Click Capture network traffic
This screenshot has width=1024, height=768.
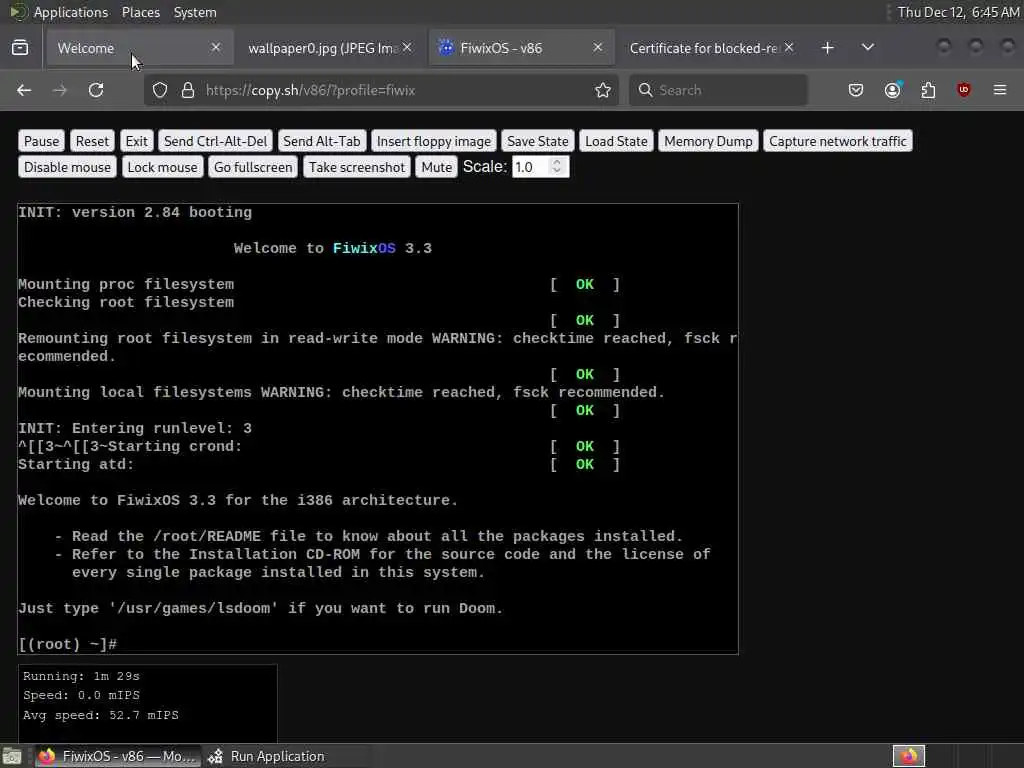pos(837,141)
